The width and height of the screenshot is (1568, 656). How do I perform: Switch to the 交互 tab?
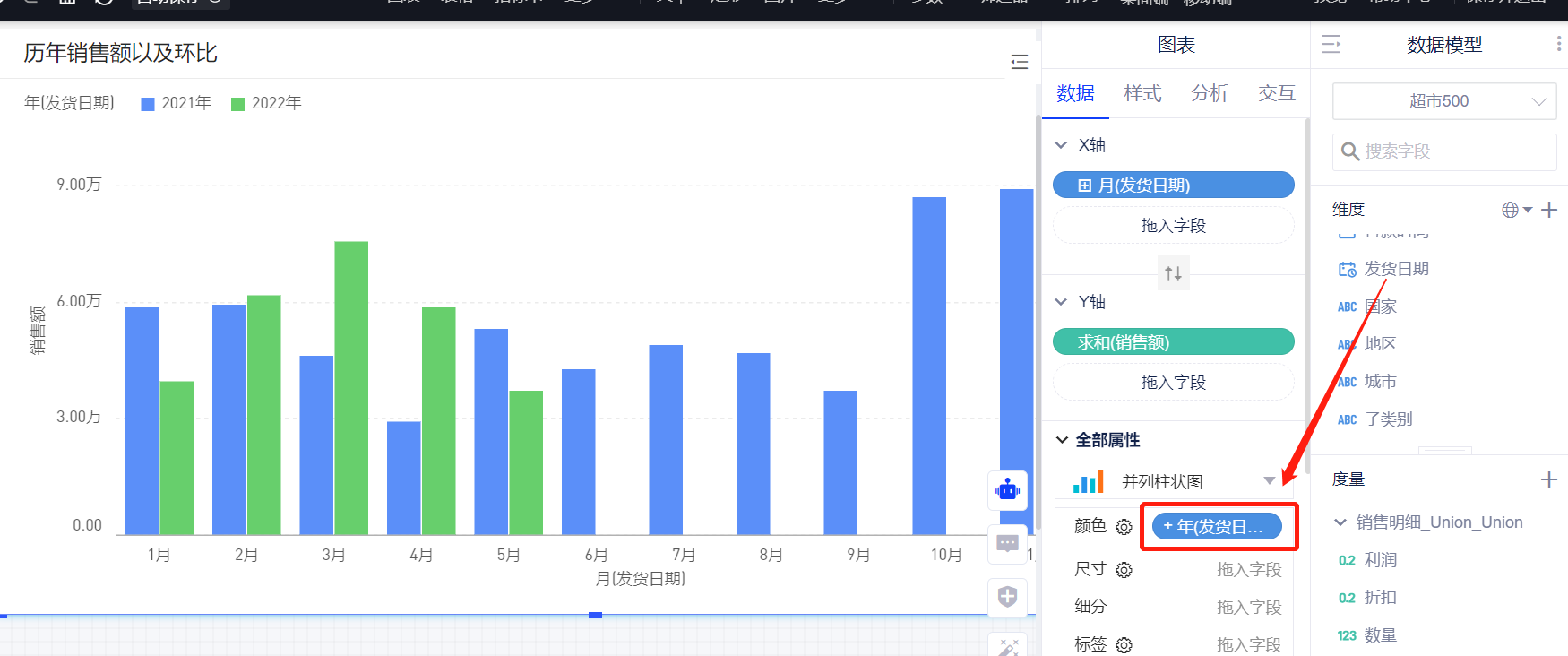click(1277, 93)
